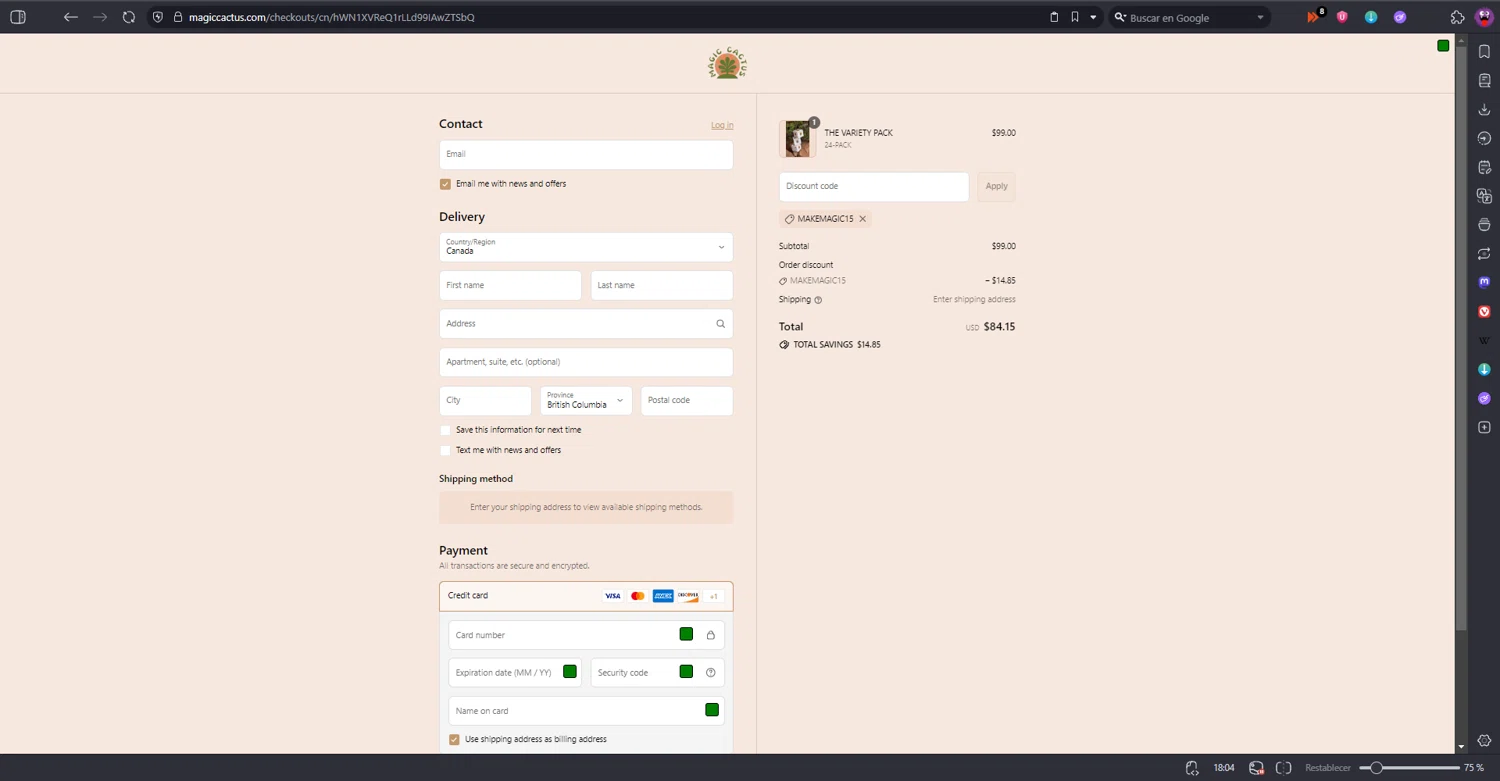Click the Email input field

[586, 154]
